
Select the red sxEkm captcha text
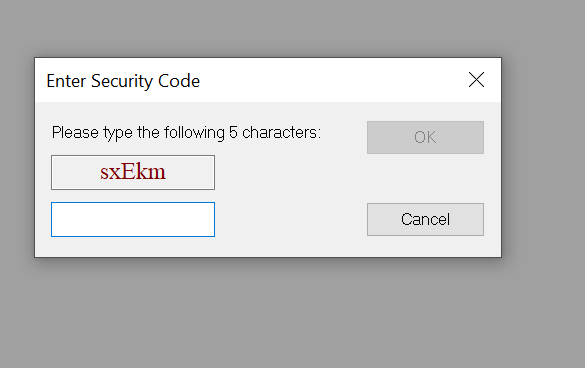point(133,172)
